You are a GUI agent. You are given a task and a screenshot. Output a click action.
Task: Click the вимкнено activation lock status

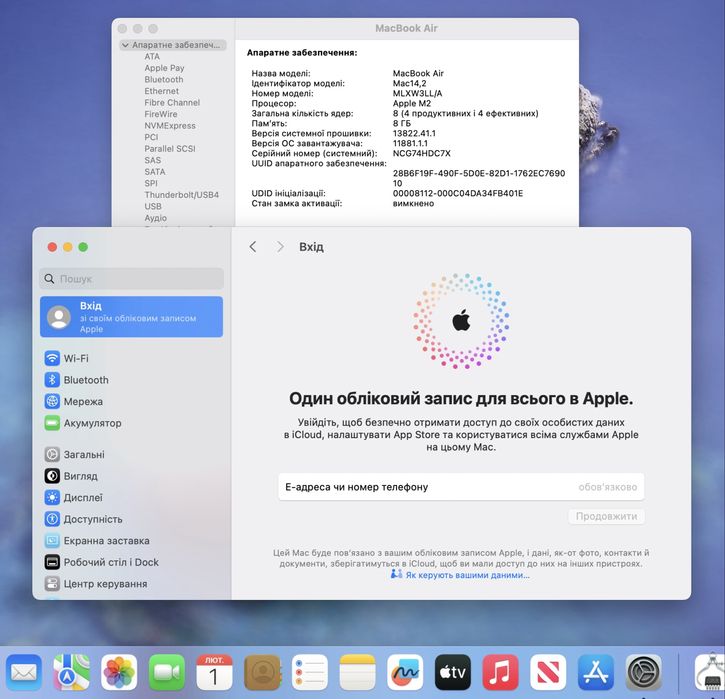413,203
